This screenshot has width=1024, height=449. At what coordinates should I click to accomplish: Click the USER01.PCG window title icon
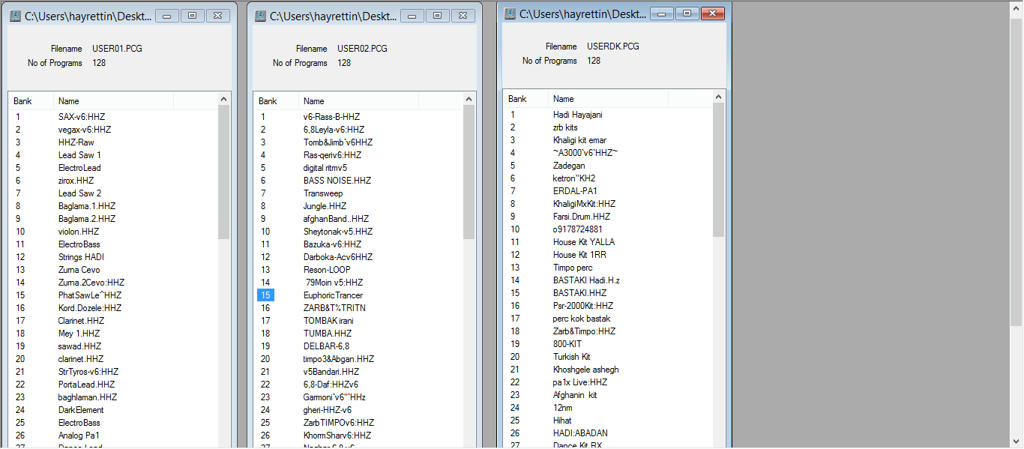click(x=15, y=16)
